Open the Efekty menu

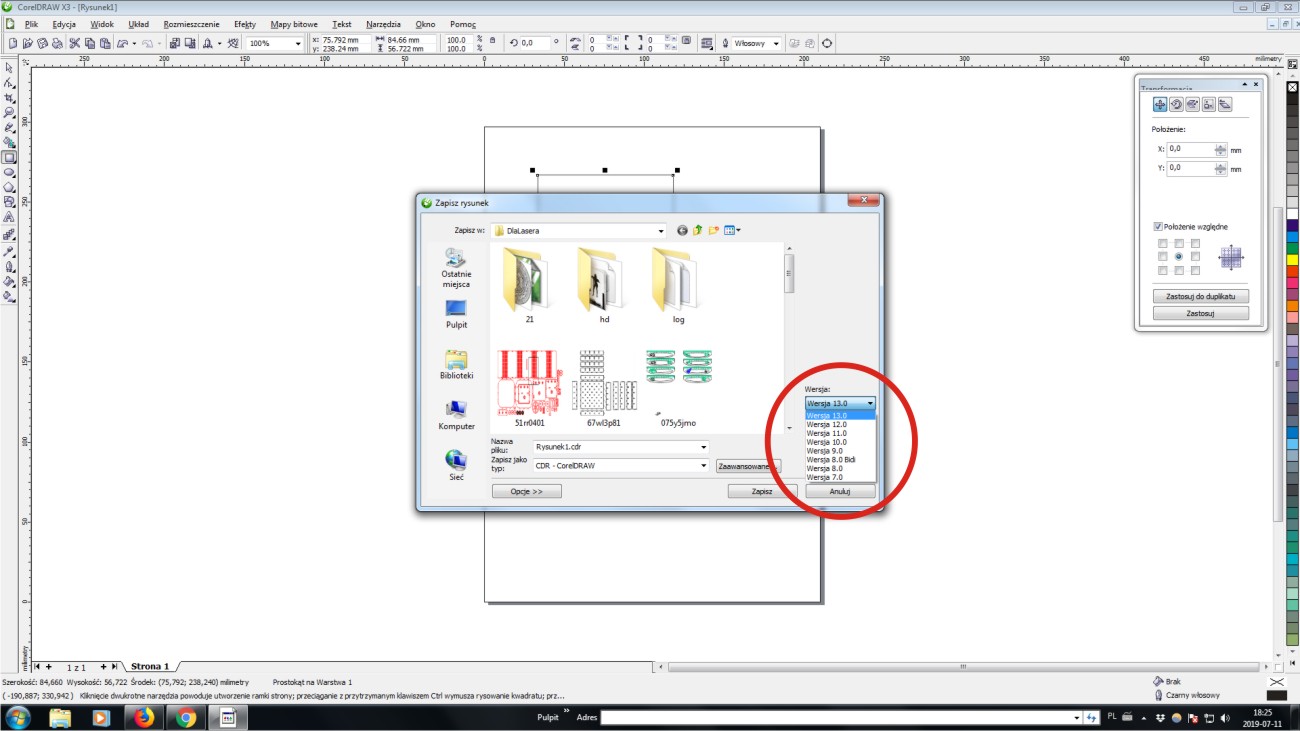coord(245,23)
